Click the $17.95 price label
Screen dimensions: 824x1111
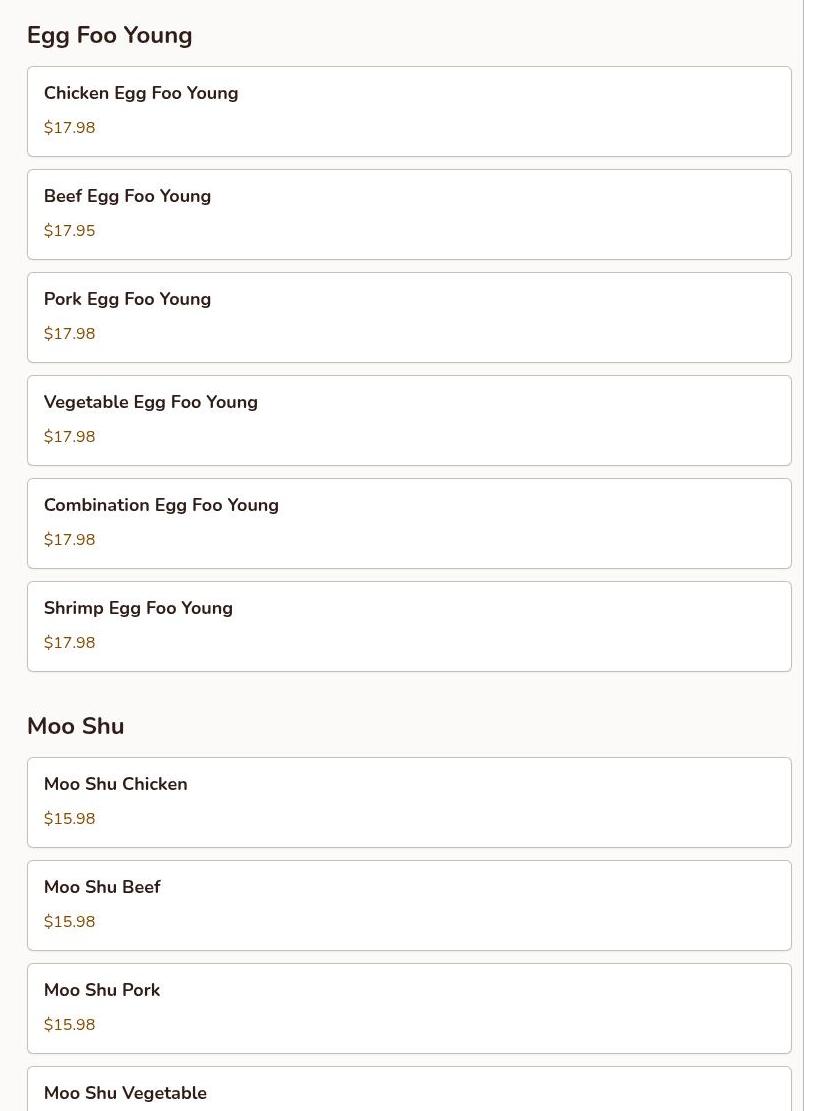coord(69,231)
